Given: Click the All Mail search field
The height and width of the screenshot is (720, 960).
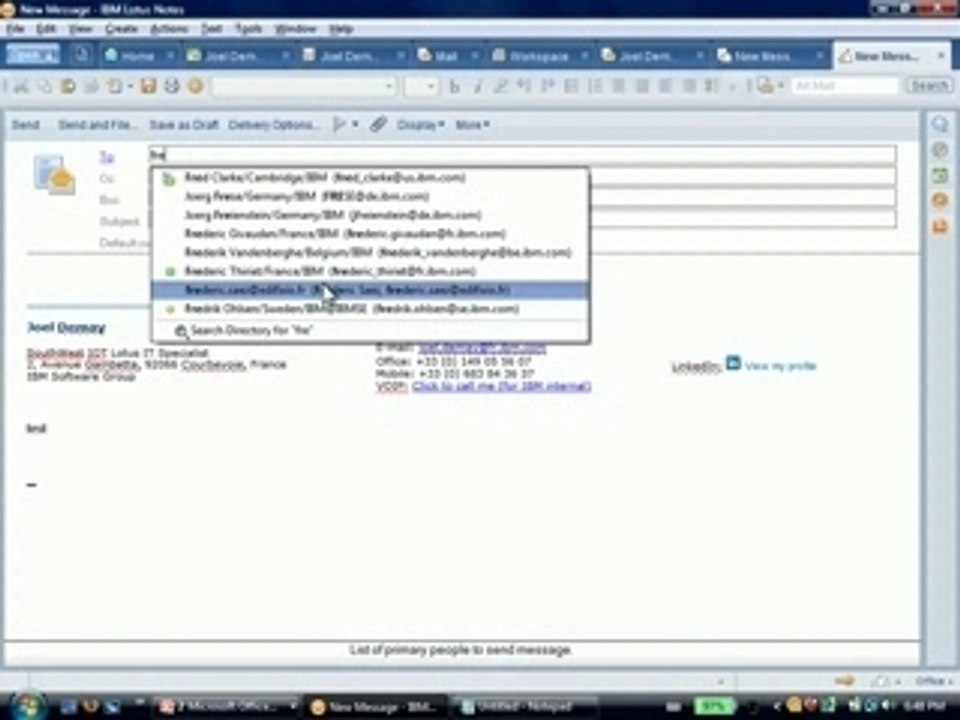Looking at the screenshot, I should coord(844,86).
